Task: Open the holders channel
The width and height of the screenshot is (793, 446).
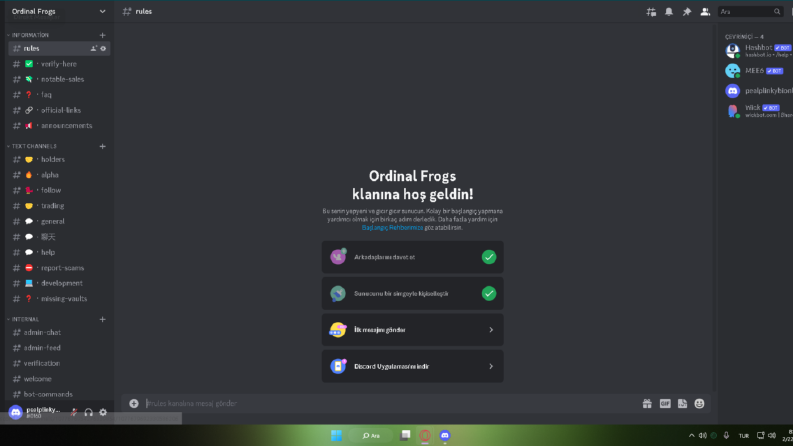Action: (x=59, y=159)
